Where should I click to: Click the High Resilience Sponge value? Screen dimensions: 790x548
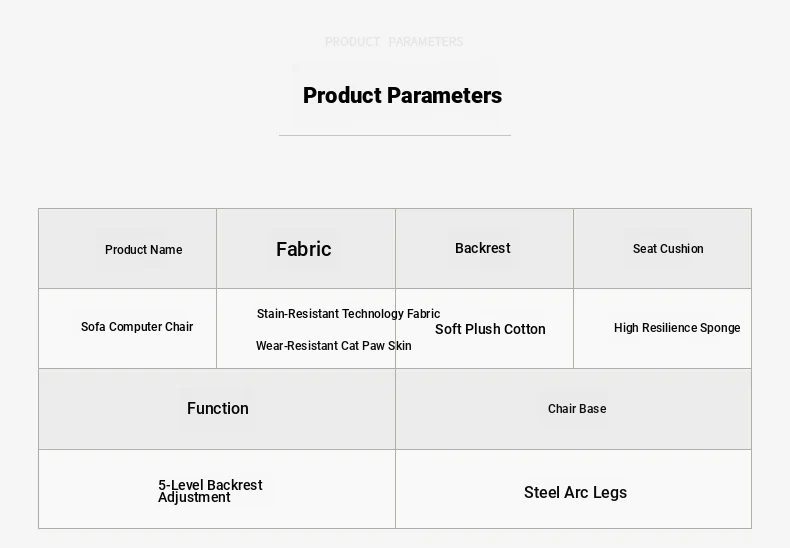[677, 328]
